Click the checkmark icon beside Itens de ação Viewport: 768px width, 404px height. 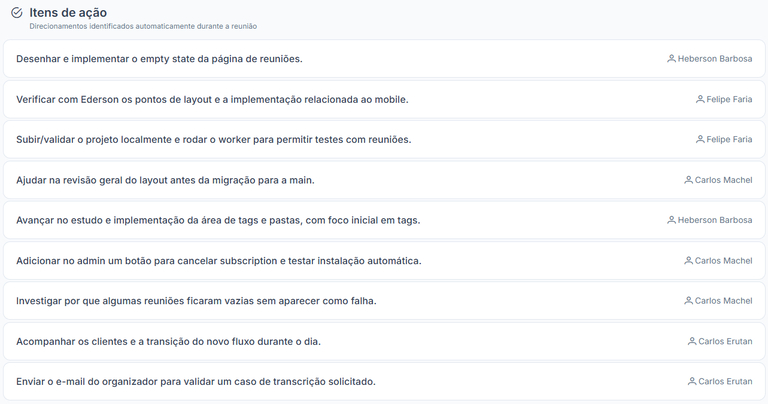(x=17, y=13)
